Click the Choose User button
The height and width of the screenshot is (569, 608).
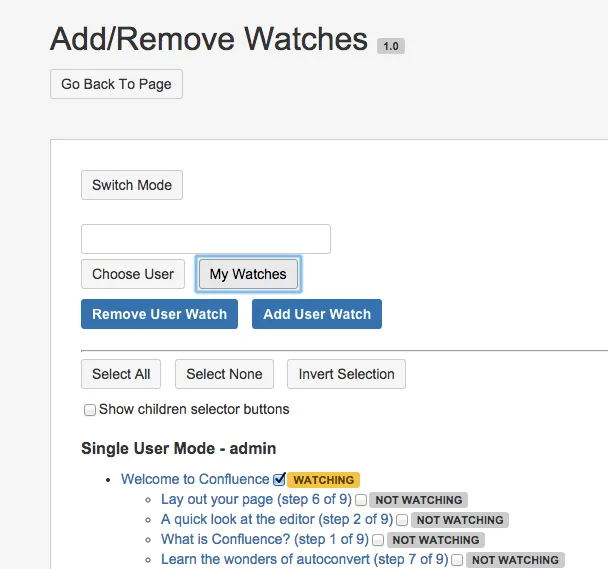(x=133, y=274)
